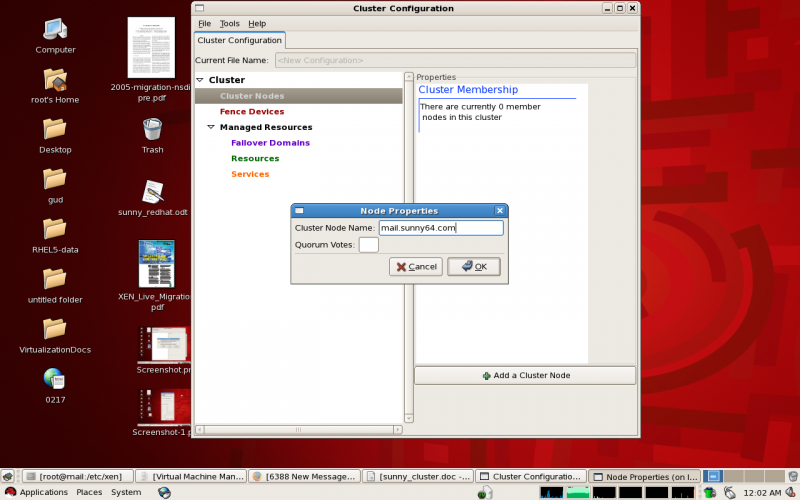
Task: Click the horizontal scrollbar left arrow
Action: tap(199, 430)
